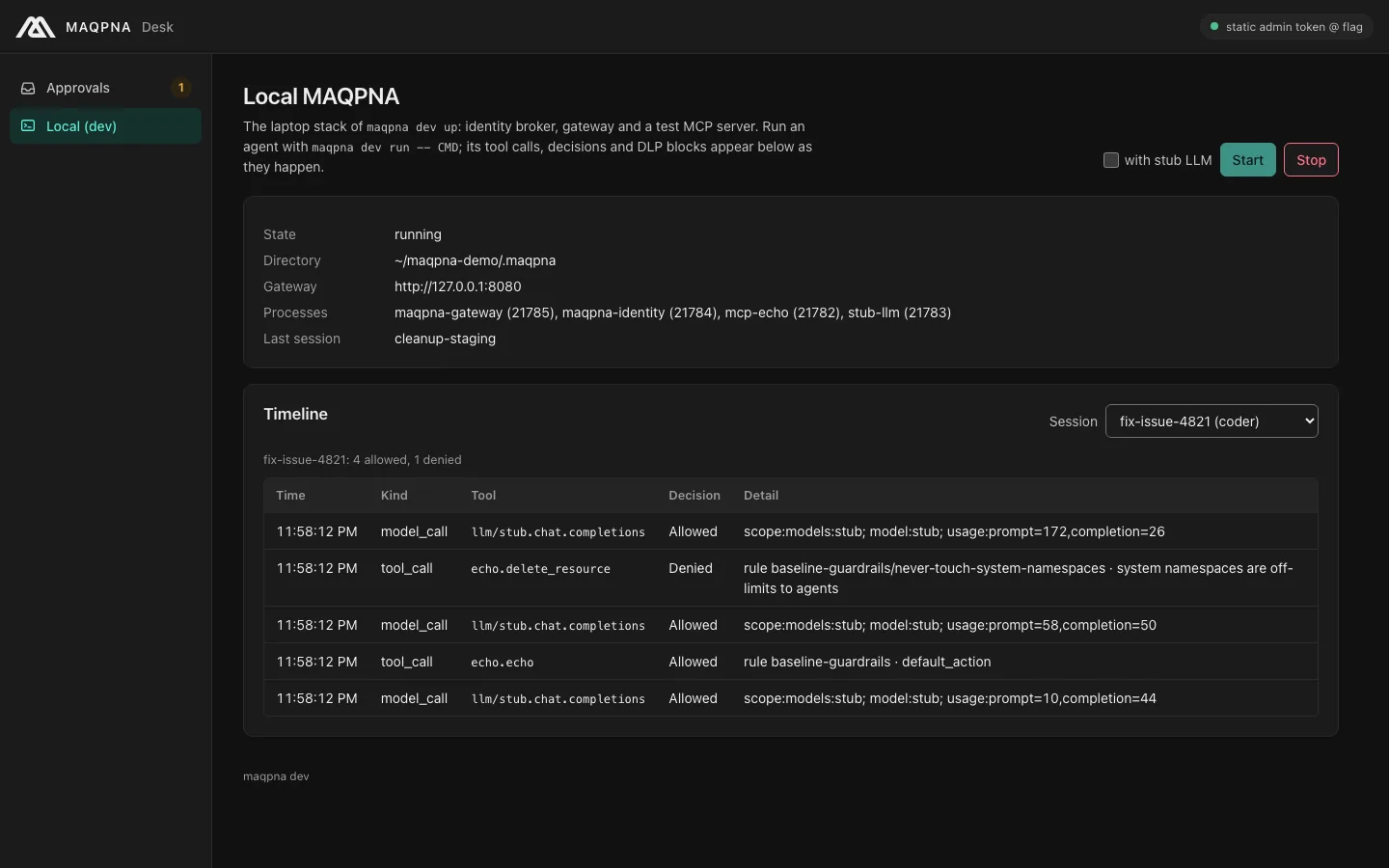Open Approvals in the sidebar
The image size is (1389, 868).
click(x=105, y=88)
